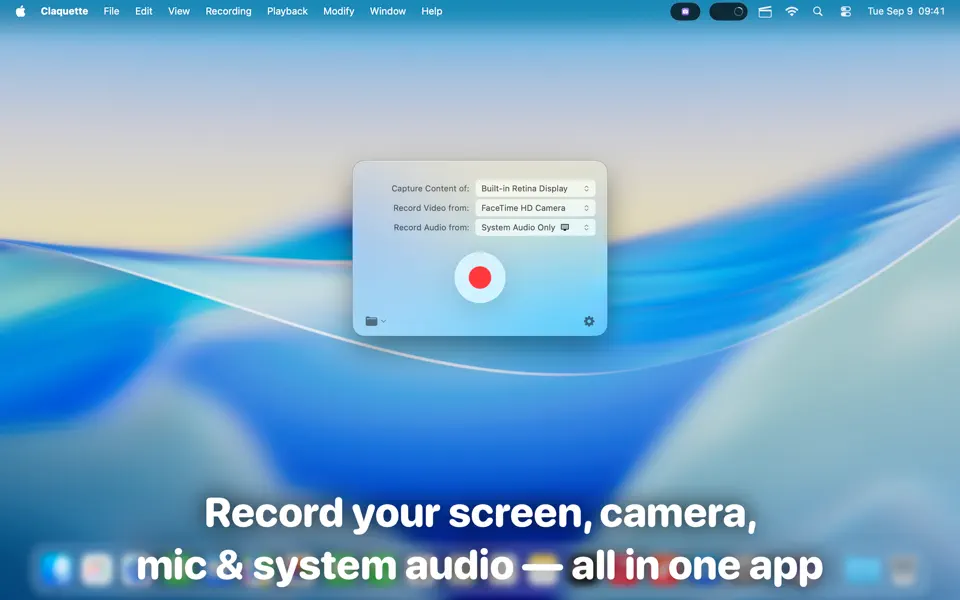Open Spotlight search
Image resolution: width=960 pixels, height=600 pixels.
pos(817,11)
